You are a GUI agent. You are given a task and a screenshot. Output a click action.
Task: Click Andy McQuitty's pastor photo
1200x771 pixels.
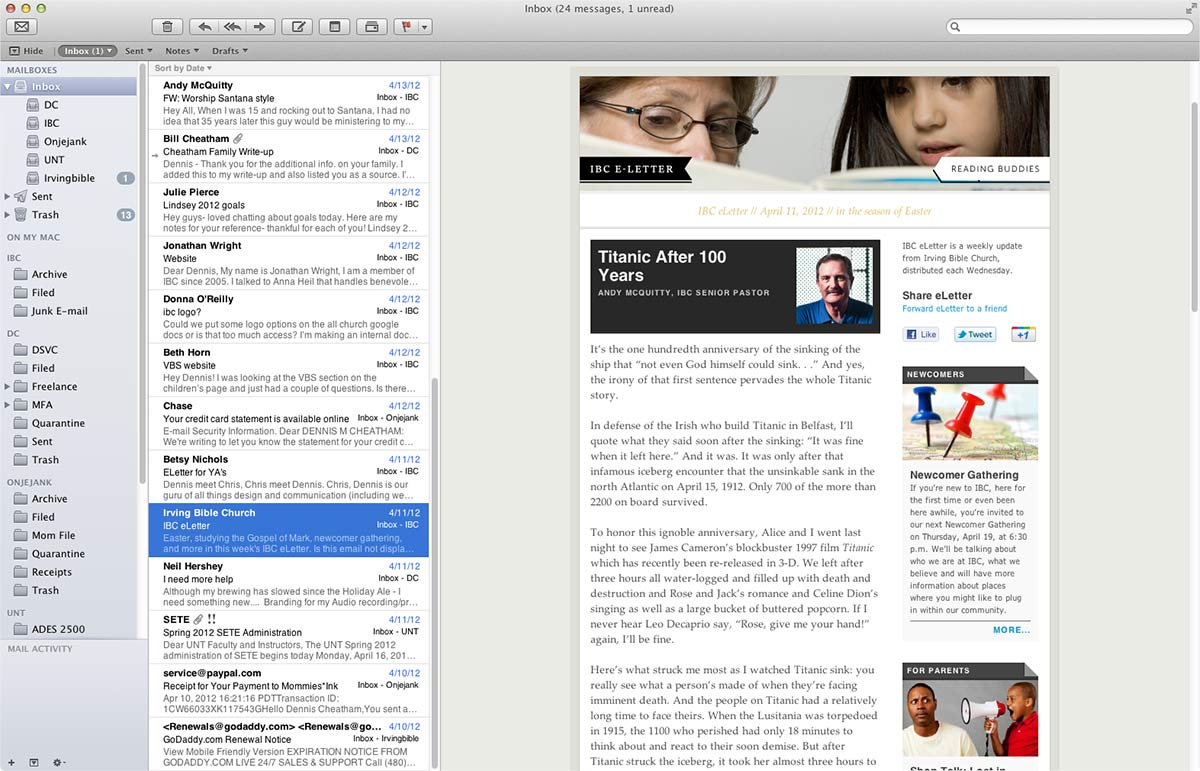coord(834,286)
